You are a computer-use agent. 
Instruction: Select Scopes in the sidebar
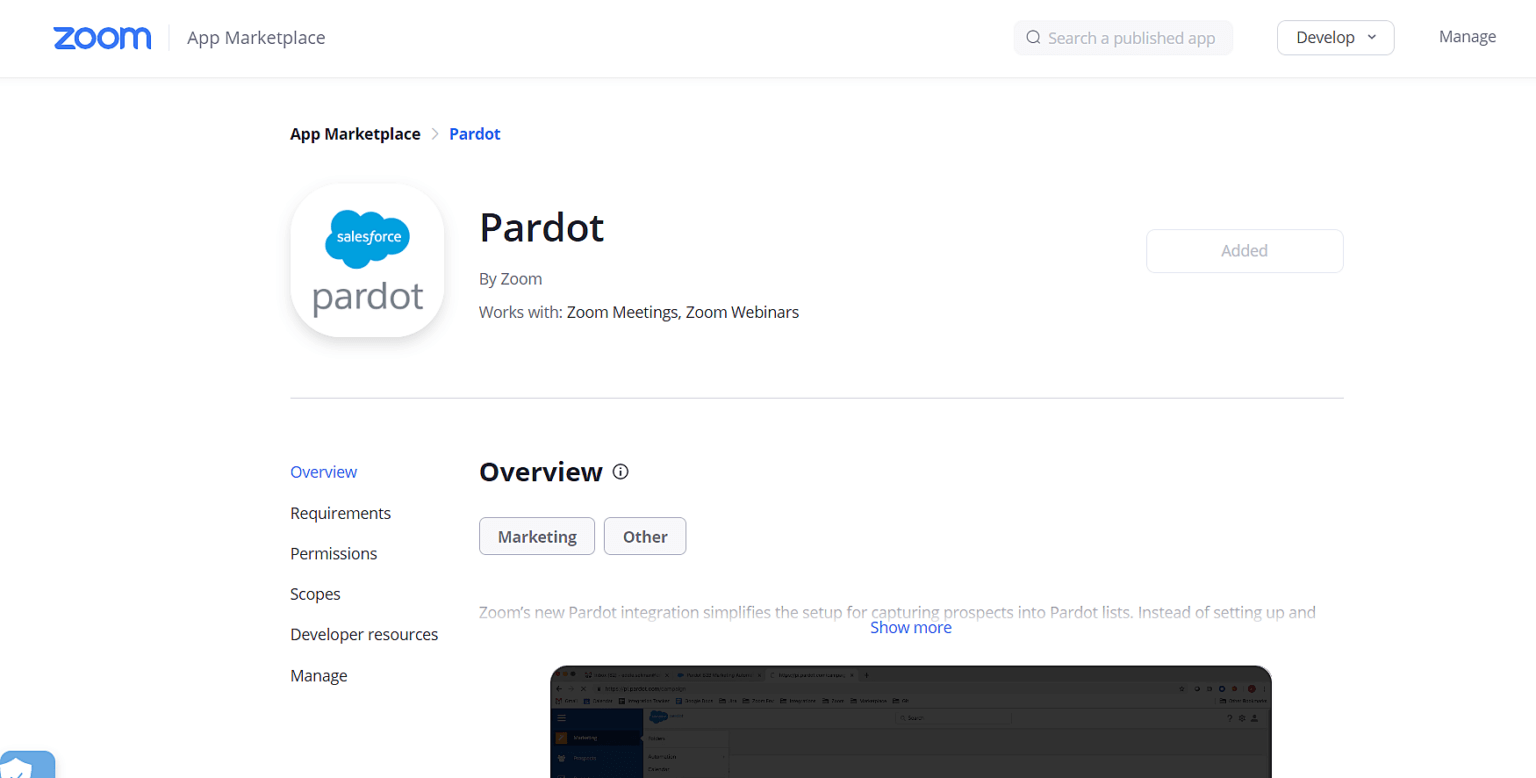click(315, 594)
